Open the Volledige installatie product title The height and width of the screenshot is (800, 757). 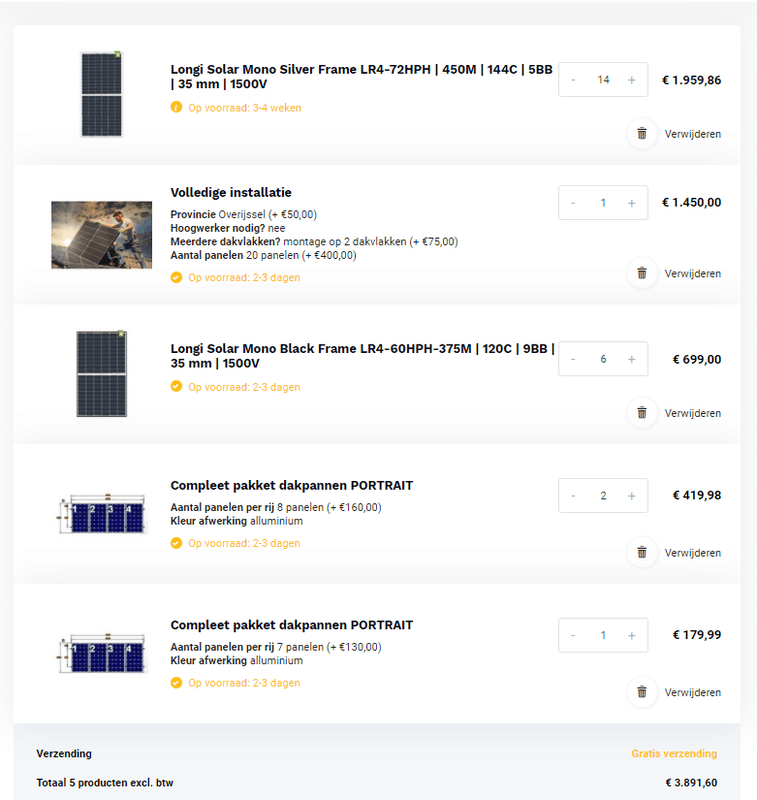point(231,193)
